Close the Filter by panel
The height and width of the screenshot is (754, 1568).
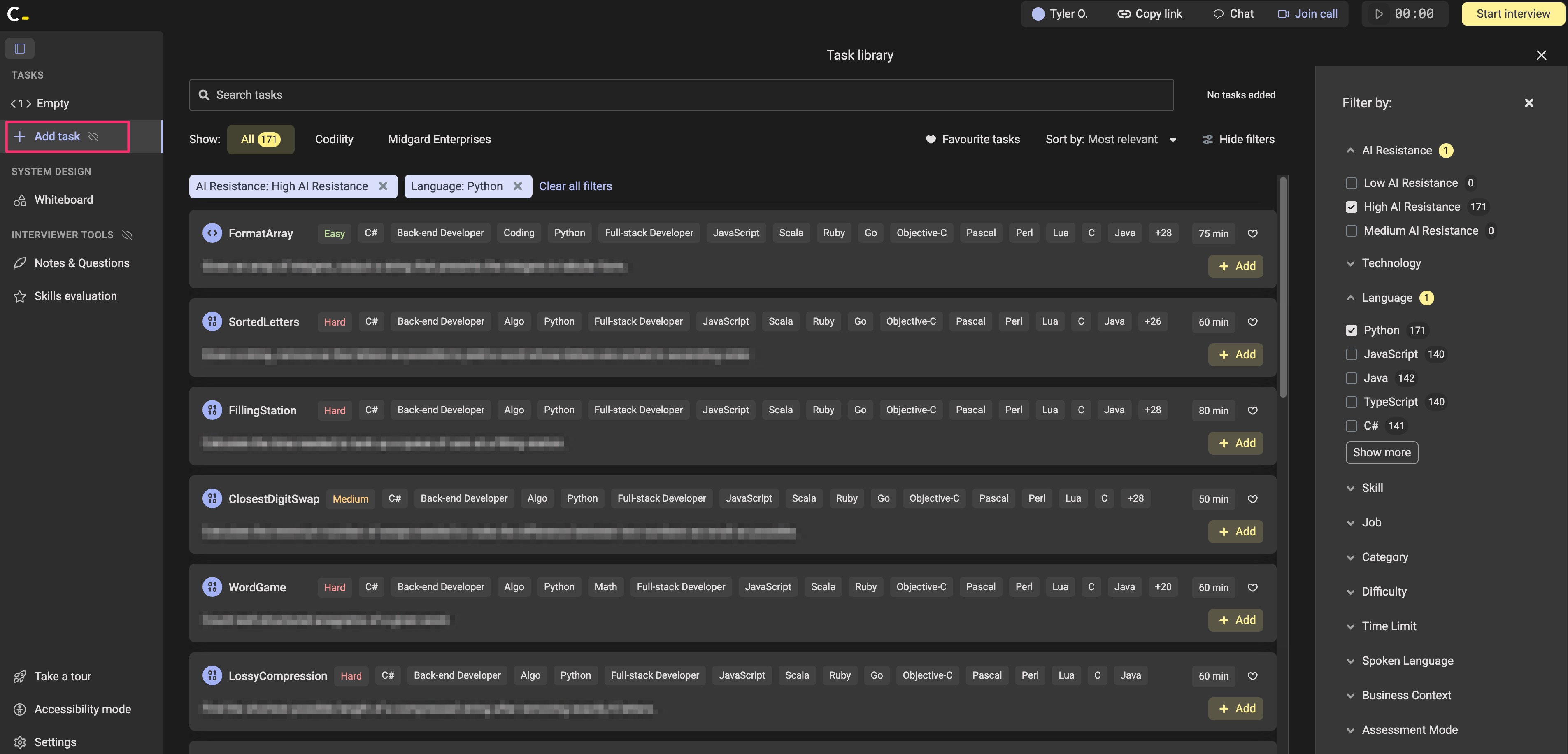click(x=1528, y=103)
